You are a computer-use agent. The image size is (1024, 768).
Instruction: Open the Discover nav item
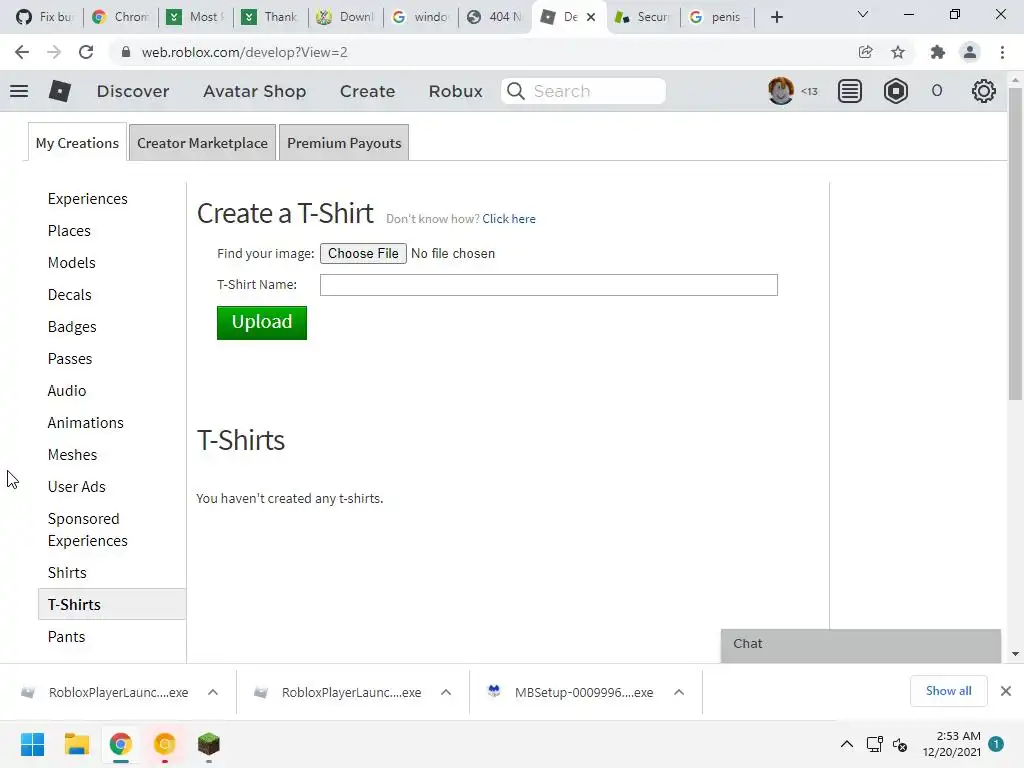[x=133, y=91]
